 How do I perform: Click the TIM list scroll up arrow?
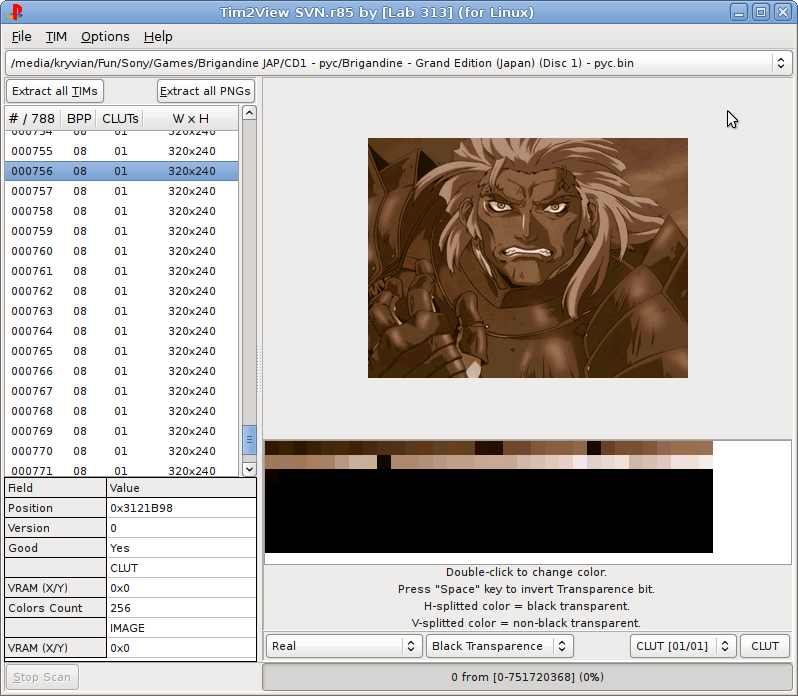pos(249,113)
